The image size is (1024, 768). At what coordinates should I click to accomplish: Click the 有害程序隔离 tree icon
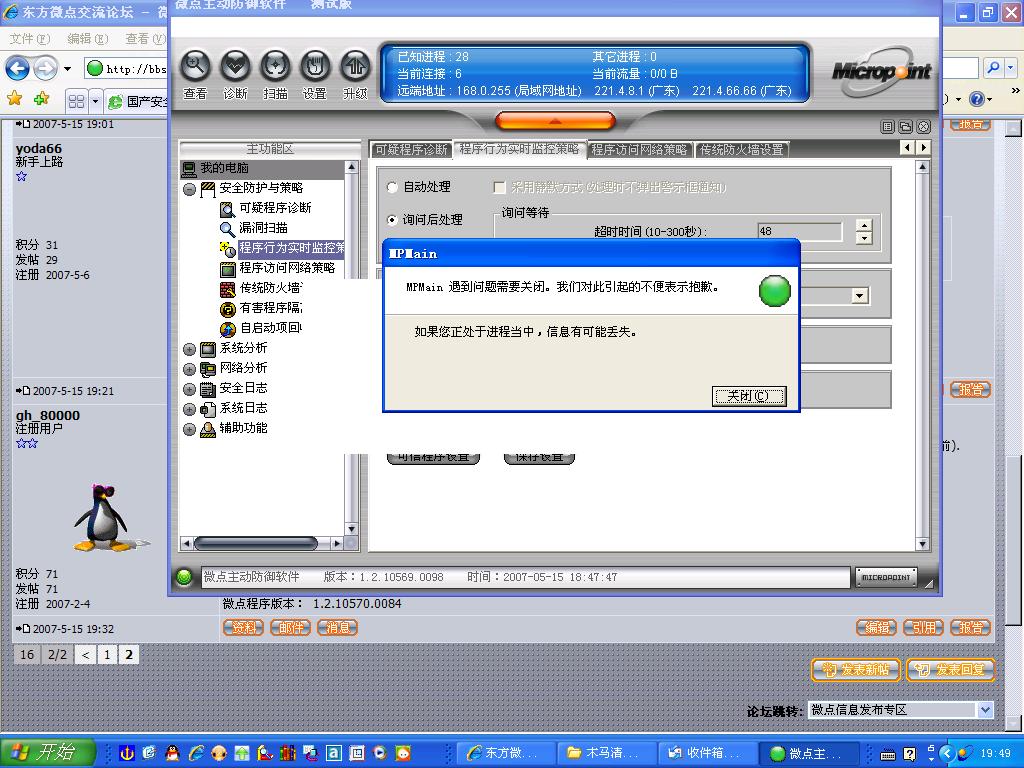pos(227,309)
